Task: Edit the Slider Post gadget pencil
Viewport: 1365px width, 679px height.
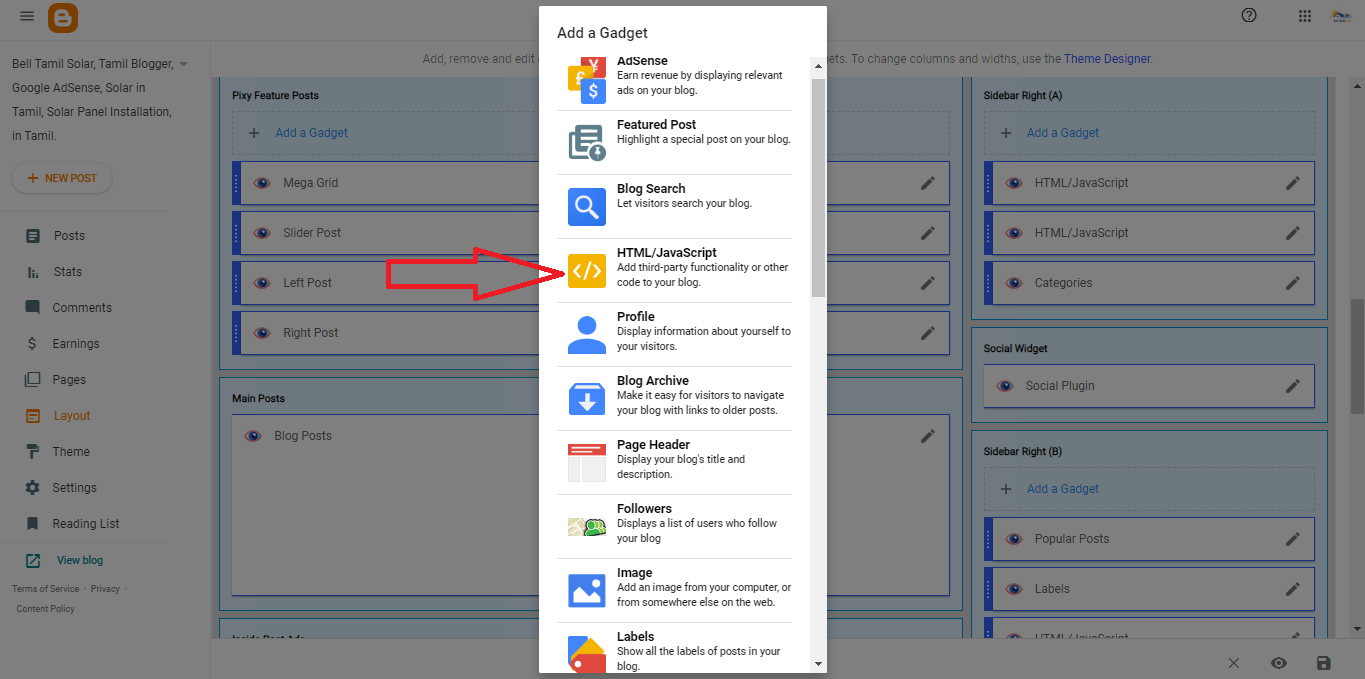Action: (928, 233)
